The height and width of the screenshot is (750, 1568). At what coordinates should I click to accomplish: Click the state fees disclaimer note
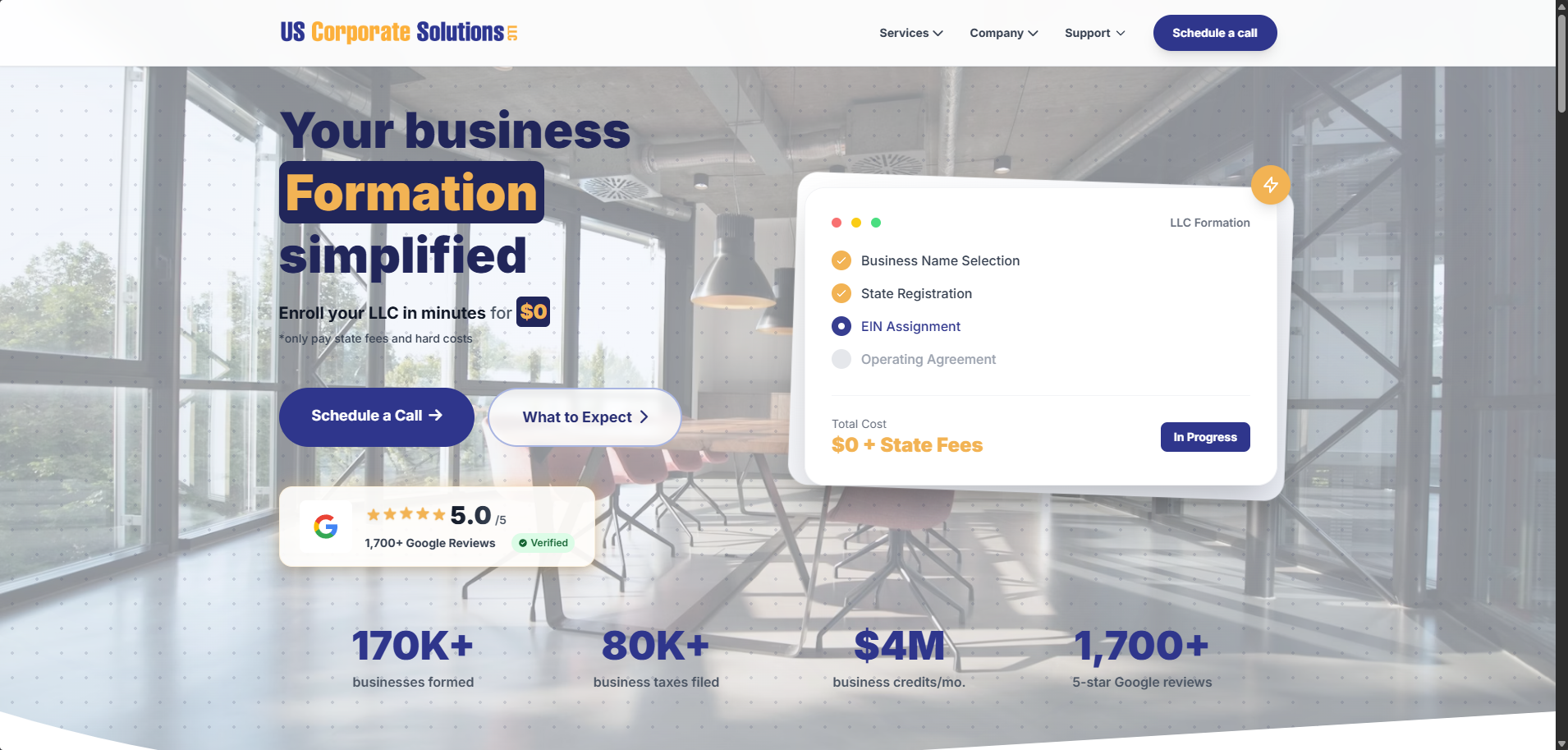tap(375, 338)
